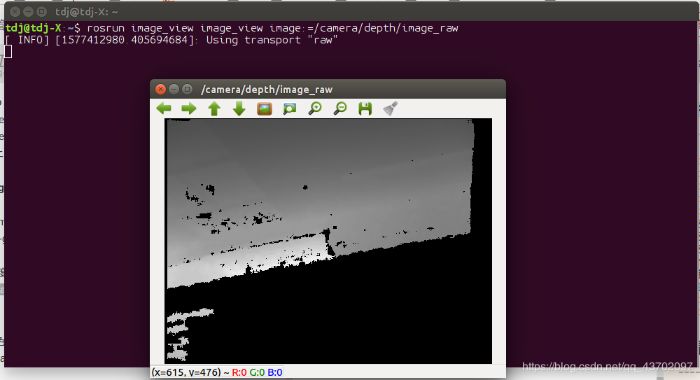Close the tdj@tdj-X terminal window

pyautogui.click(x=15, y=12)
